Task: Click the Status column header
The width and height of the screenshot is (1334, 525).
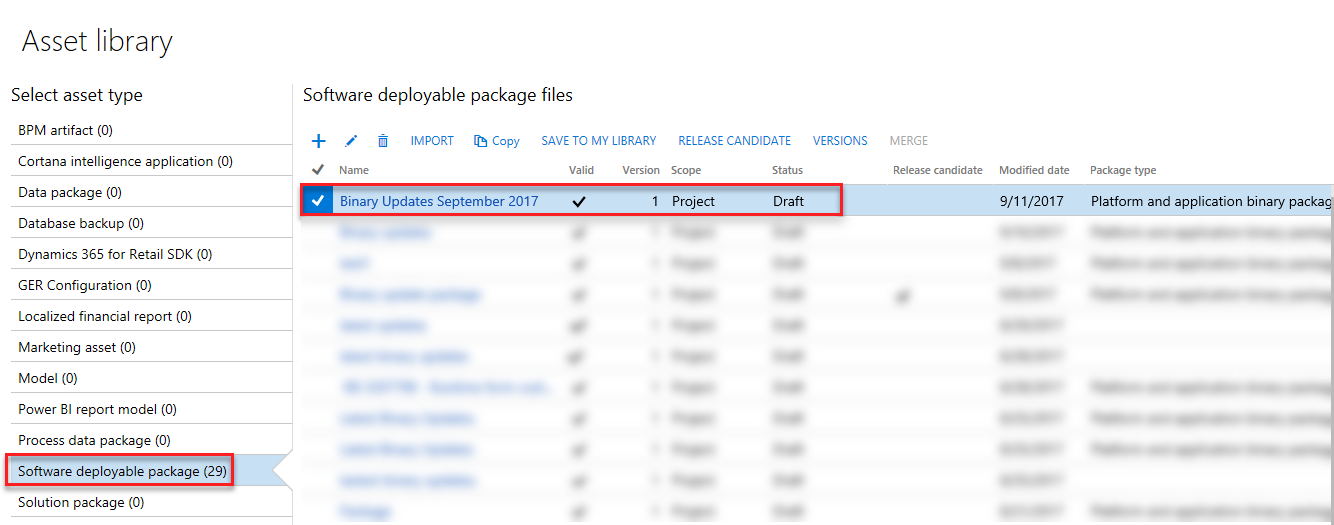Action: coord(787,170)
